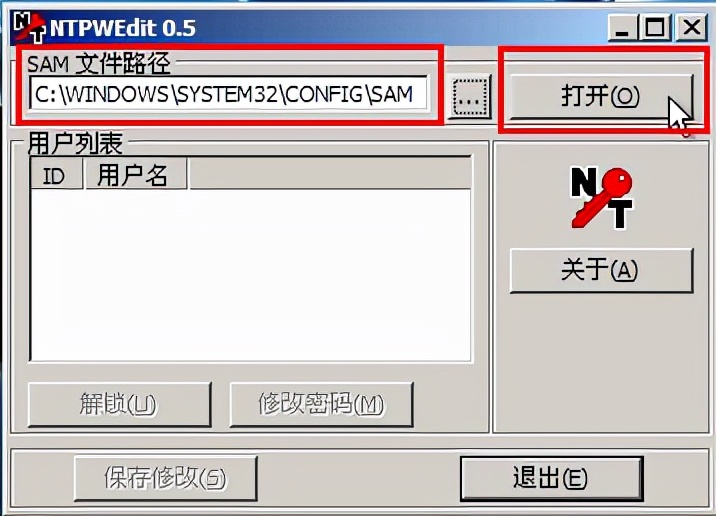Click the 打开(O) open button
716x516 pixels.
[x=600, y=97]
